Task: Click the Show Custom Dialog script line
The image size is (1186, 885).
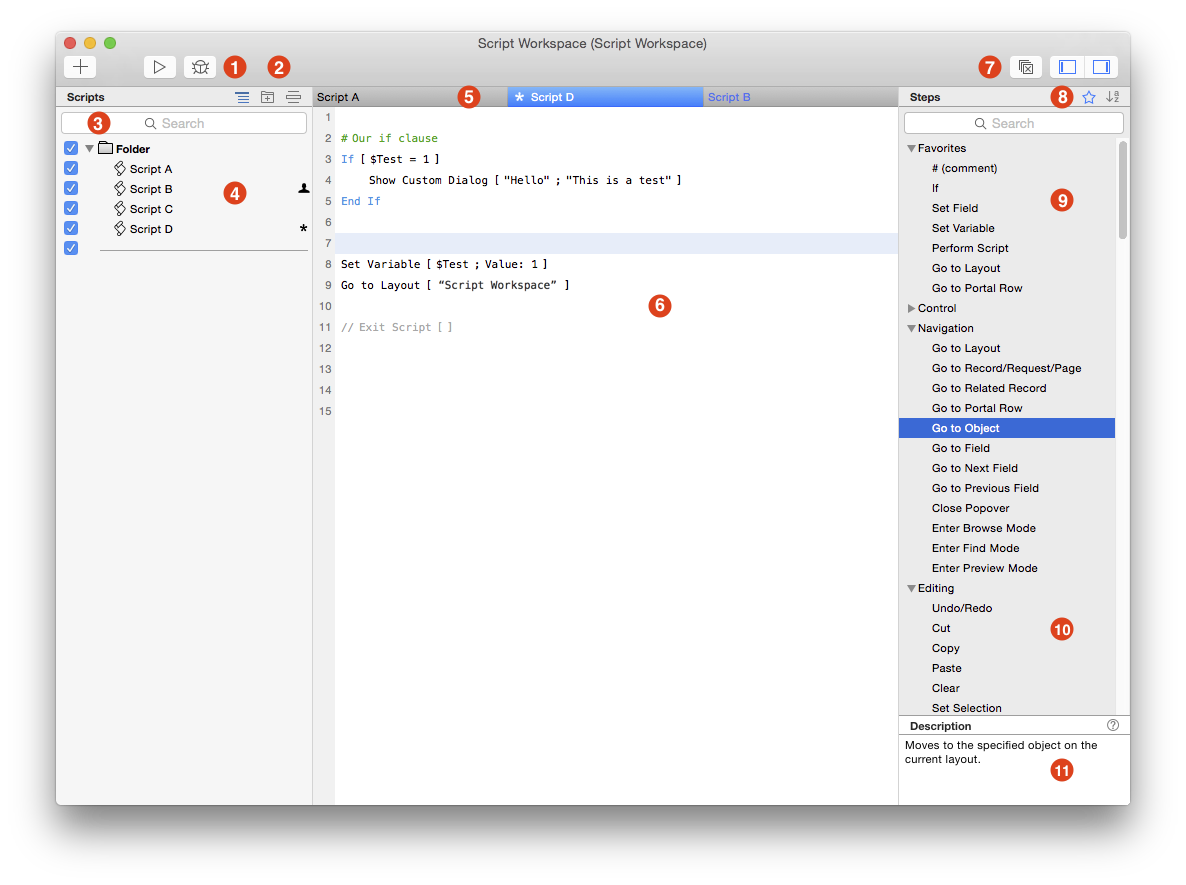Action: [x=525, y=180]
